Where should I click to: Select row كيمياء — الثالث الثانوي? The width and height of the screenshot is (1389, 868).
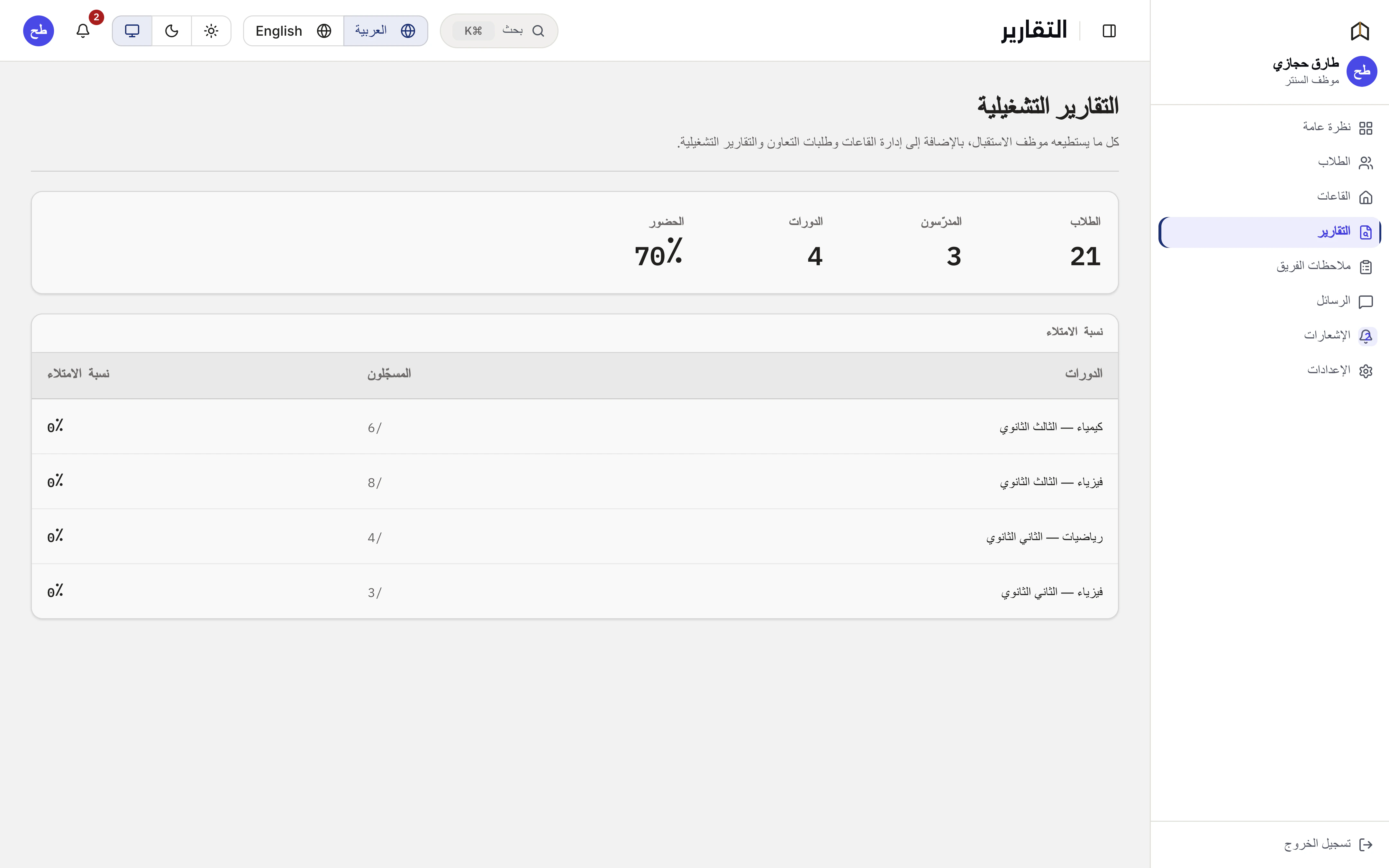(x=575, y=427)
